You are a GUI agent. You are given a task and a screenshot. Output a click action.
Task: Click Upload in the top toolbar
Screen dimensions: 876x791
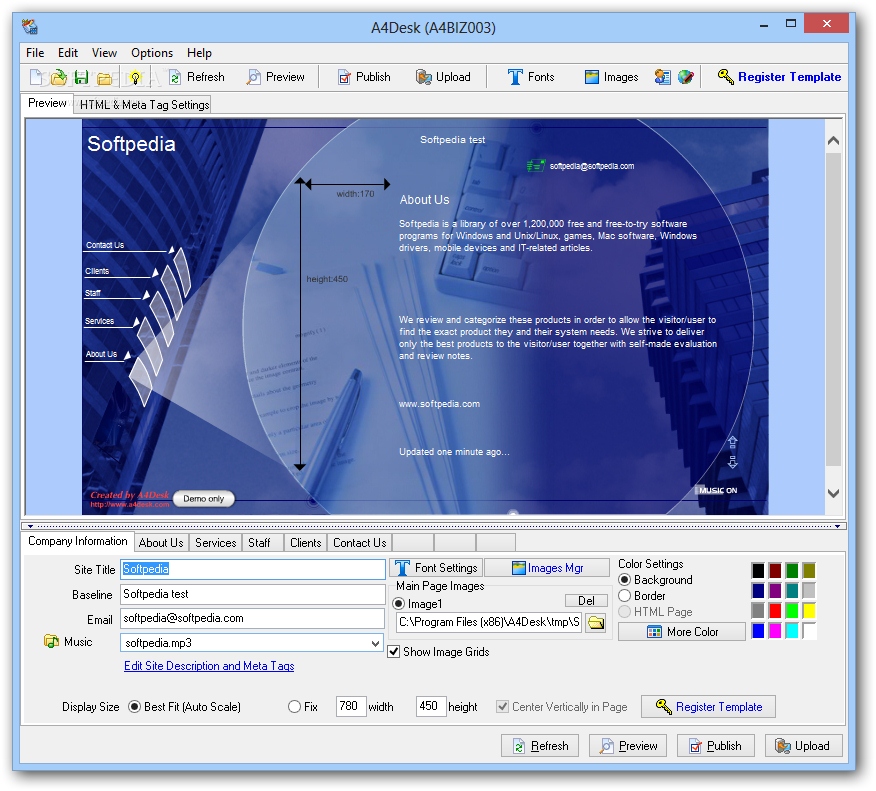point(443,77)
